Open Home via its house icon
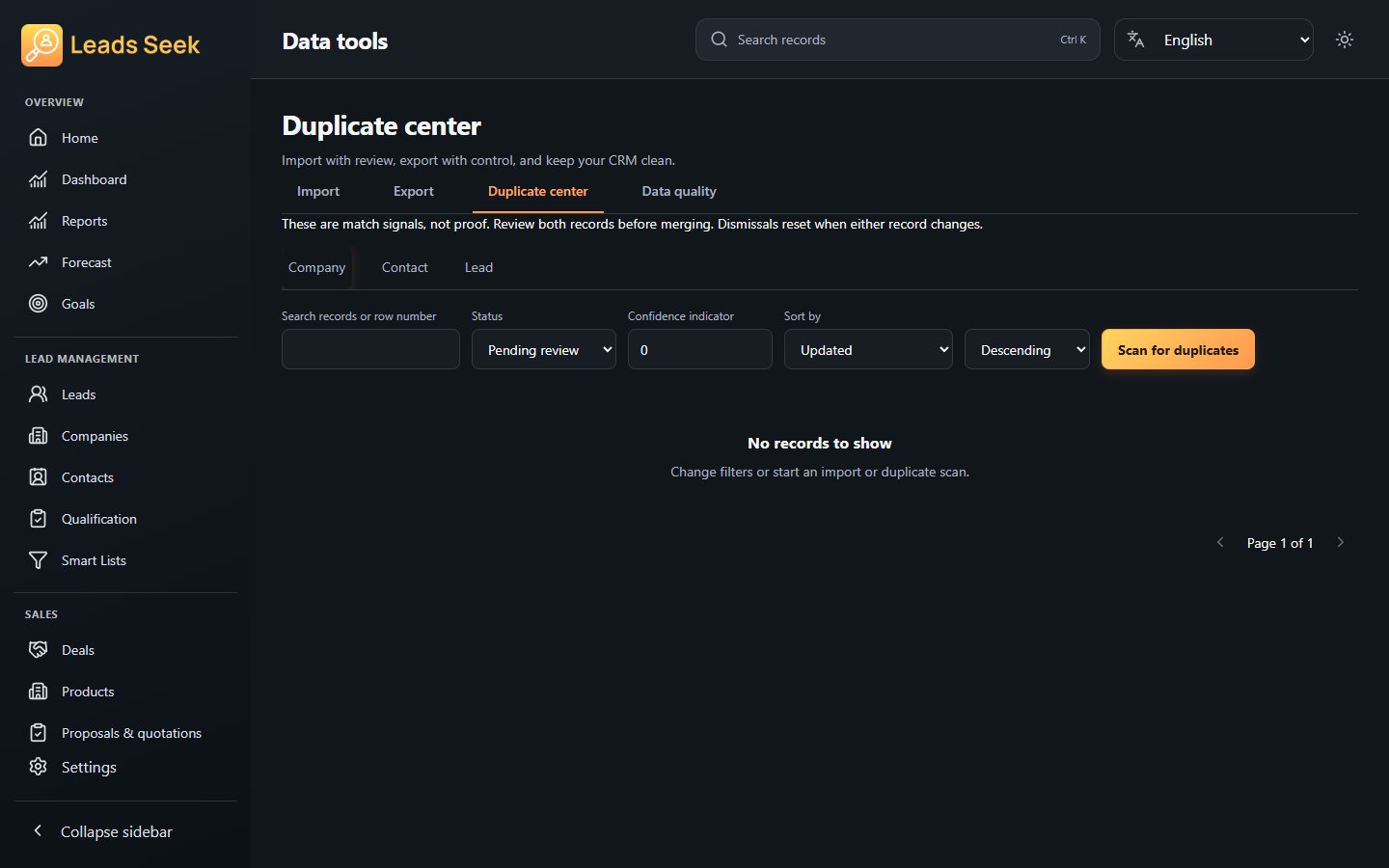Image resolution: width=1389 pixels, height=868 pixels. click(38, 138)
